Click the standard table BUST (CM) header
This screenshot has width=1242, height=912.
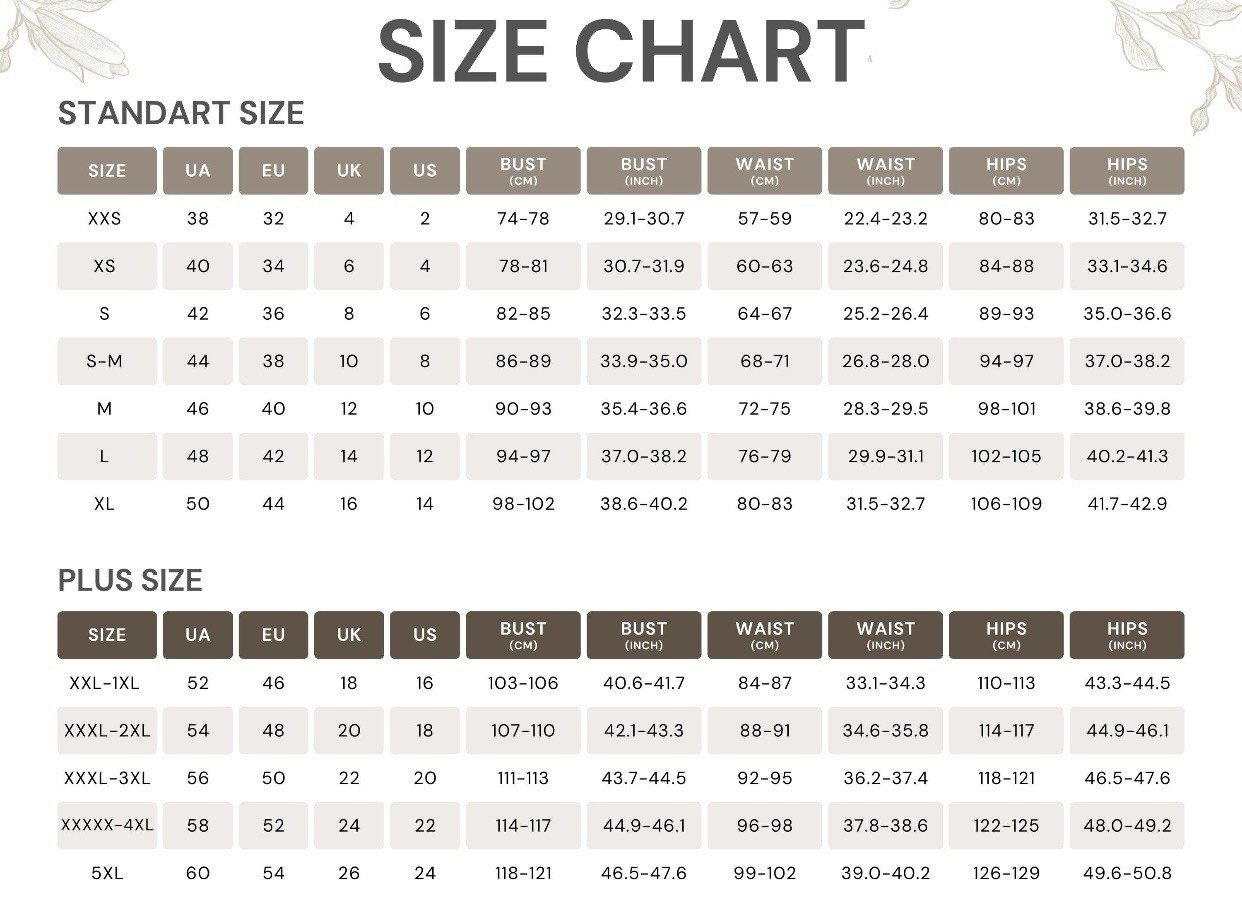click(523, 171)
